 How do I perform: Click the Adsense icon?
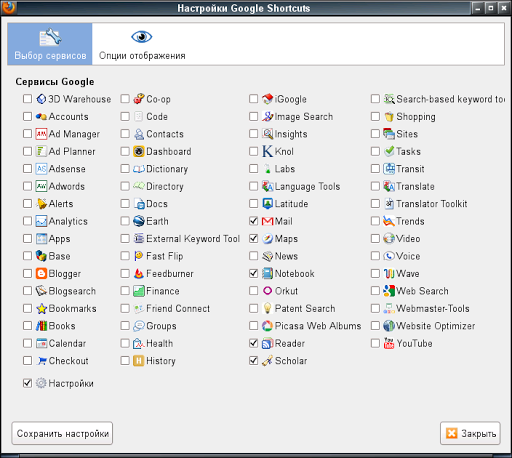point(41,169)
